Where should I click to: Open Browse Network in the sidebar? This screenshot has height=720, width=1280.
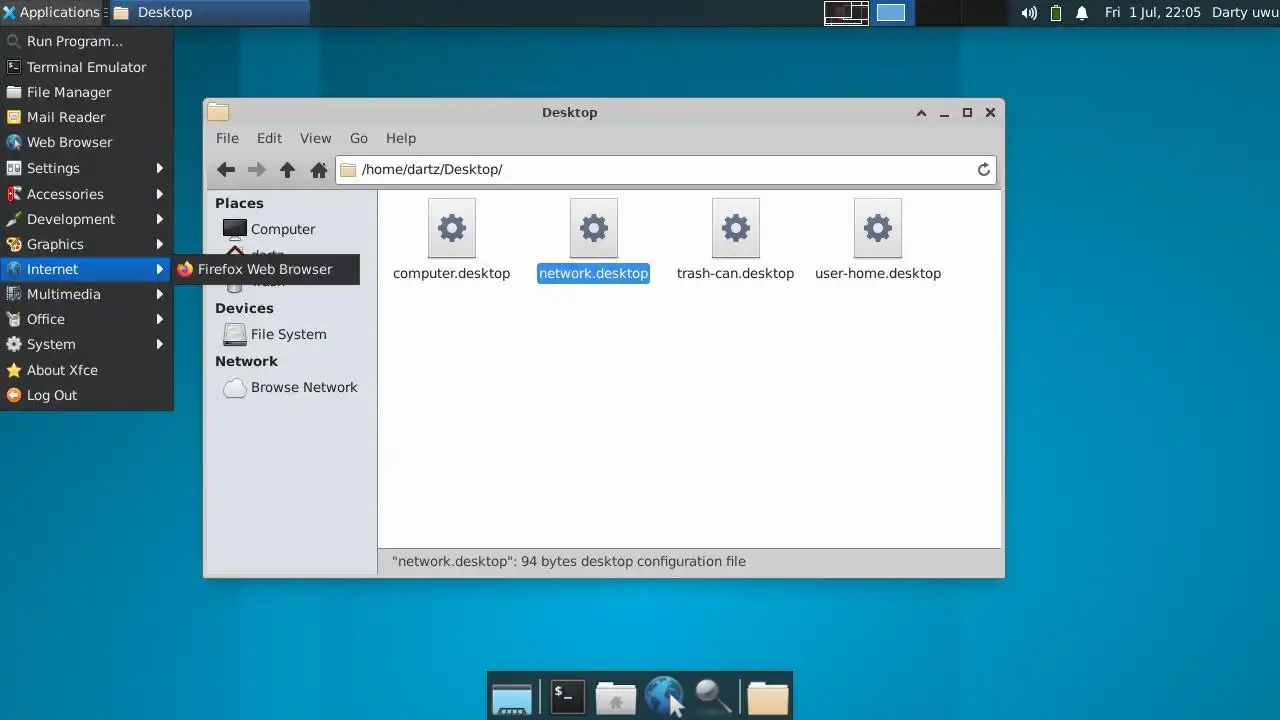click(290, 387)
